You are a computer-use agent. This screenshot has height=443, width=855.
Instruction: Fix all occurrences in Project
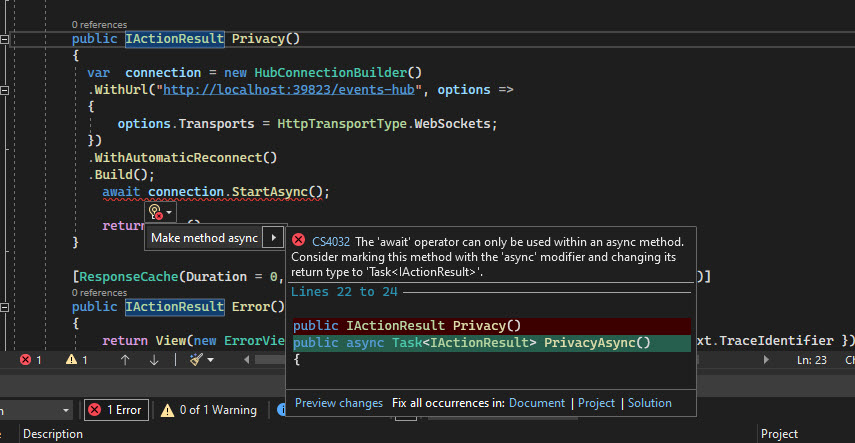click(x=597, y=403)
